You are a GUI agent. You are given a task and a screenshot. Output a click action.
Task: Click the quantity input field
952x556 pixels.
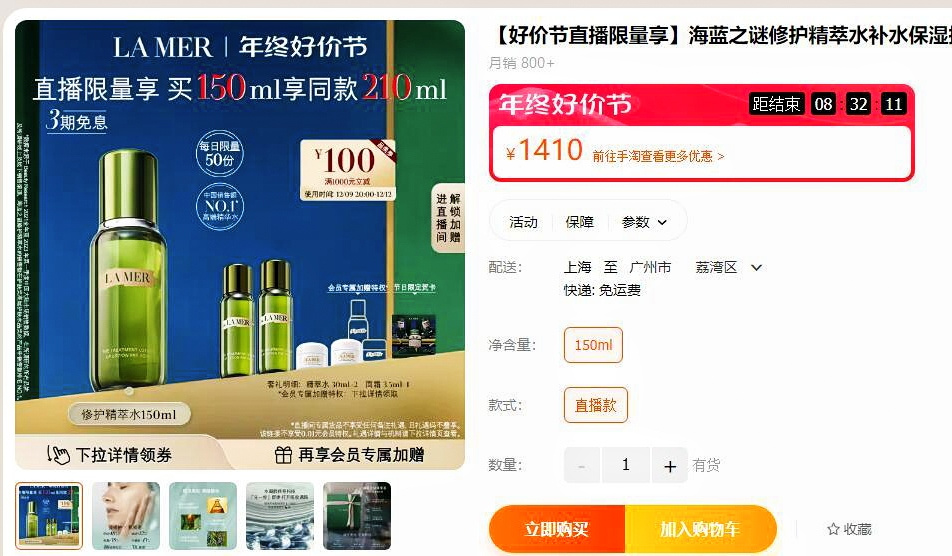pyautogui.click(x=626, y=466)
